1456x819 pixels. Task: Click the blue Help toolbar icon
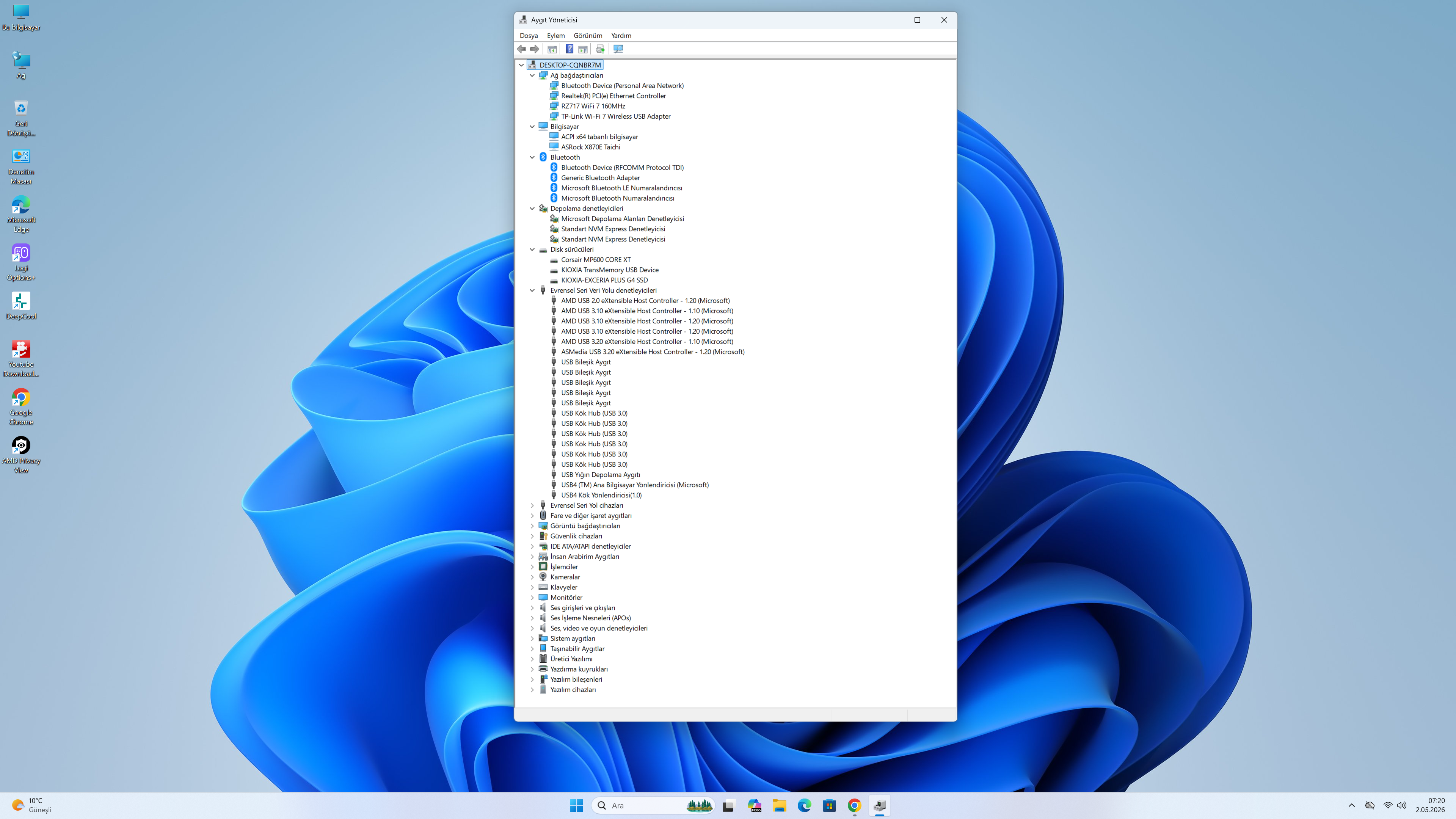[x=569, y=49]
